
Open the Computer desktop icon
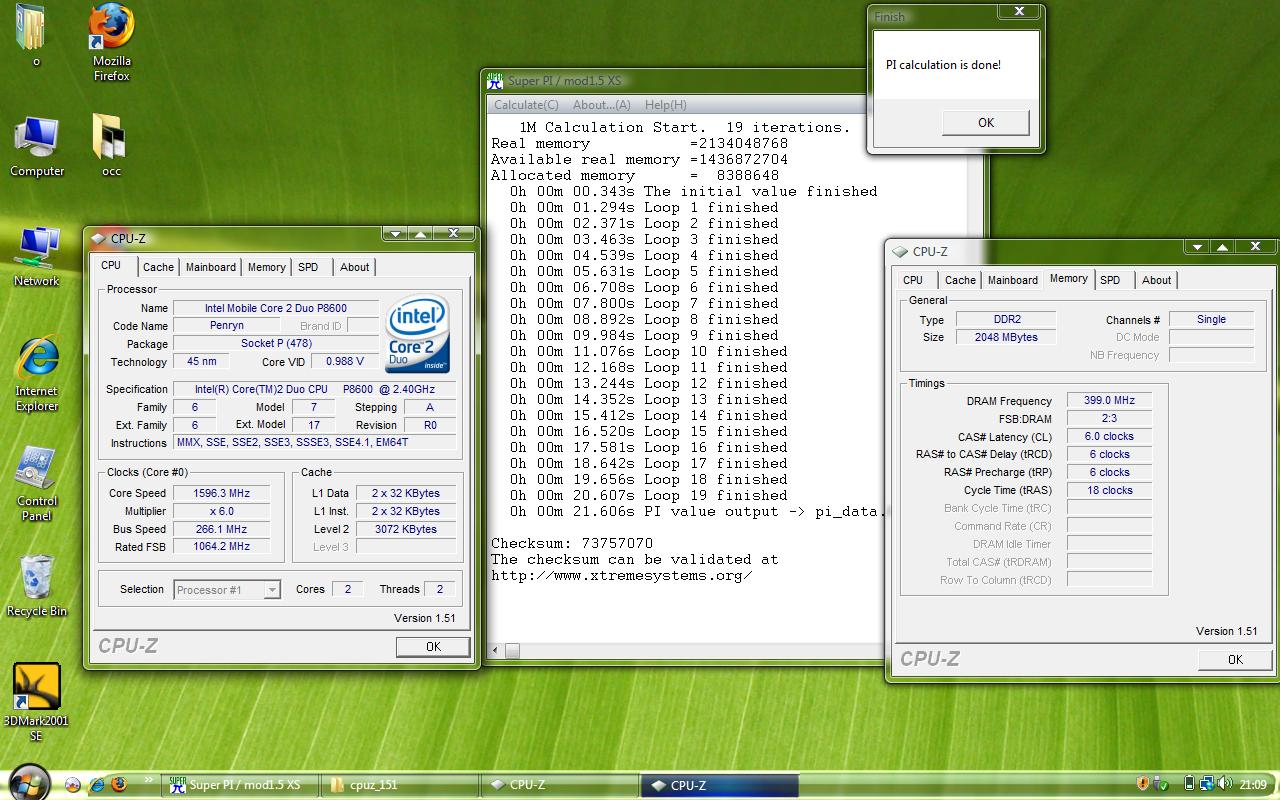tap(37, 147)
